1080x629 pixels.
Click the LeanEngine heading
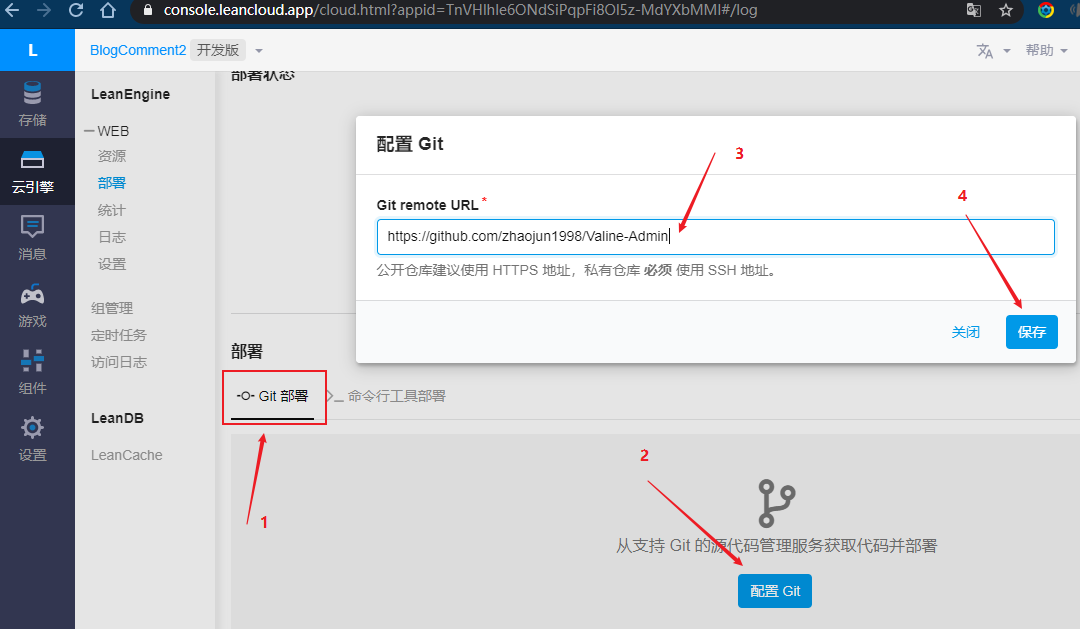coord(130,94)
